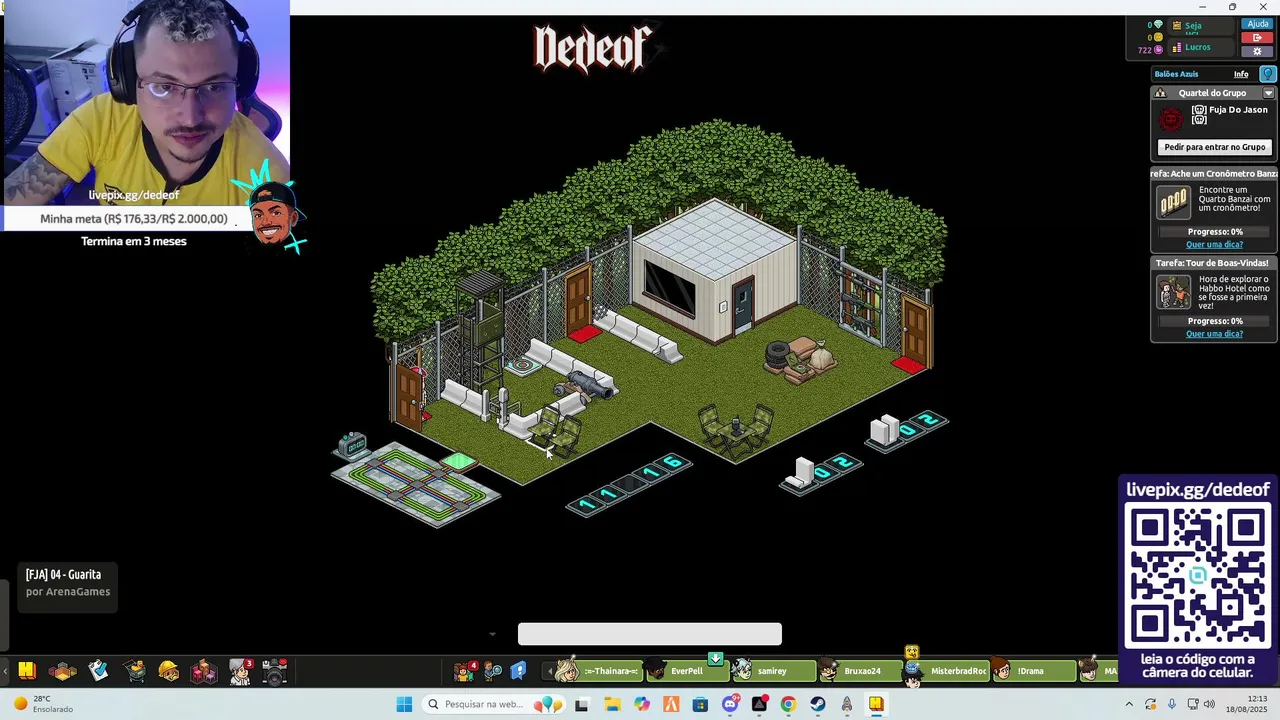This screenshot has width=1280, height=720.
Task: Open the Info link for Balões Azuis
Action: [1241, 74]
